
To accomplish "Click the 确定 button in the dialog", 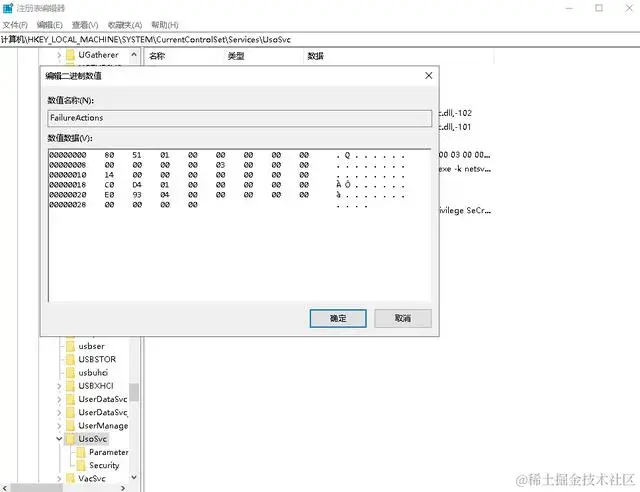I will coord(338,318).
